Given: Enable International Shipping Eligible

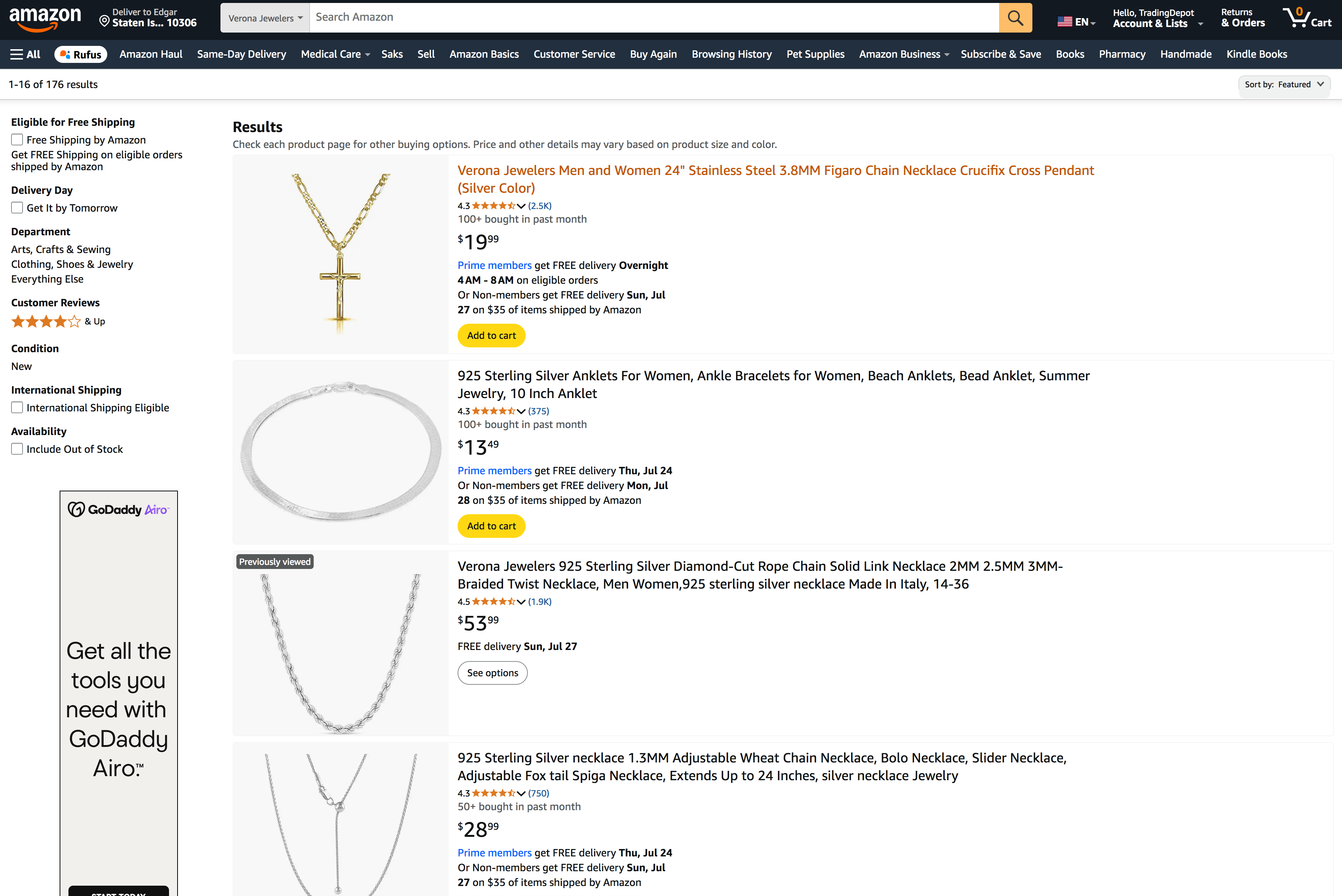Looking at the screenshot, I should coord(17,407).
